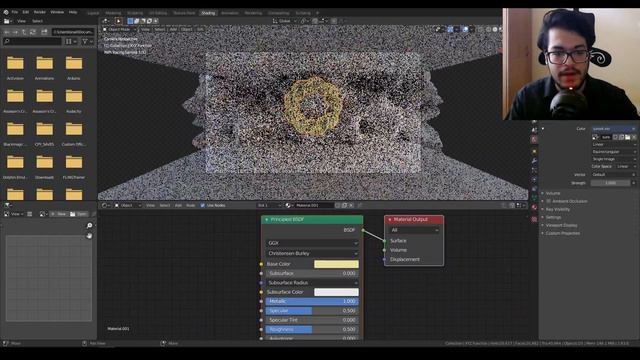The height and width of the screenshot is (360, 640).
Task: Open the Edit menu
Action: tap(26, 12)
